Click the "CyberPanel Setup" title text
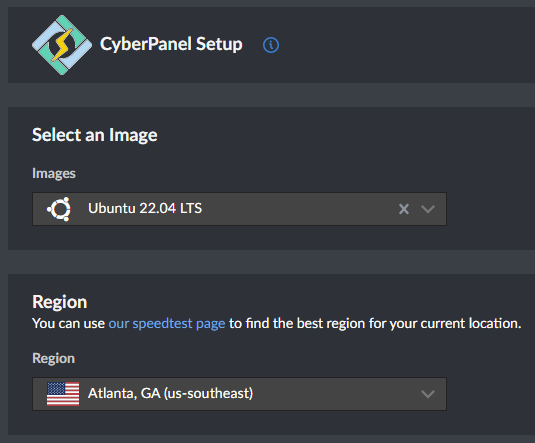This screenshot has width=535, height=443. pos(171,44)
